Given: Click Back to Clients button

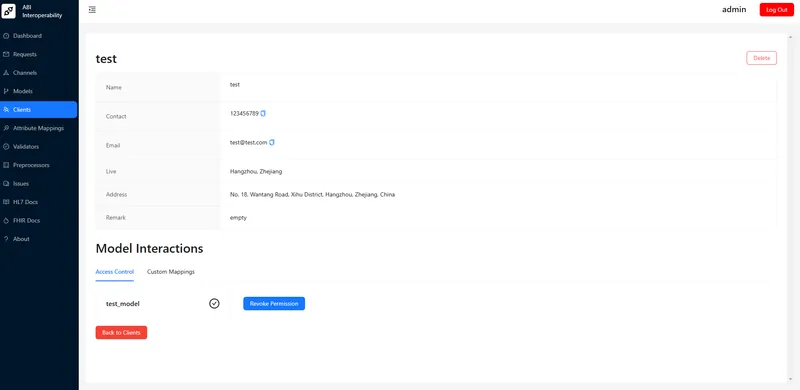Looking at the screenshot, I should click(x=121, y=332).
